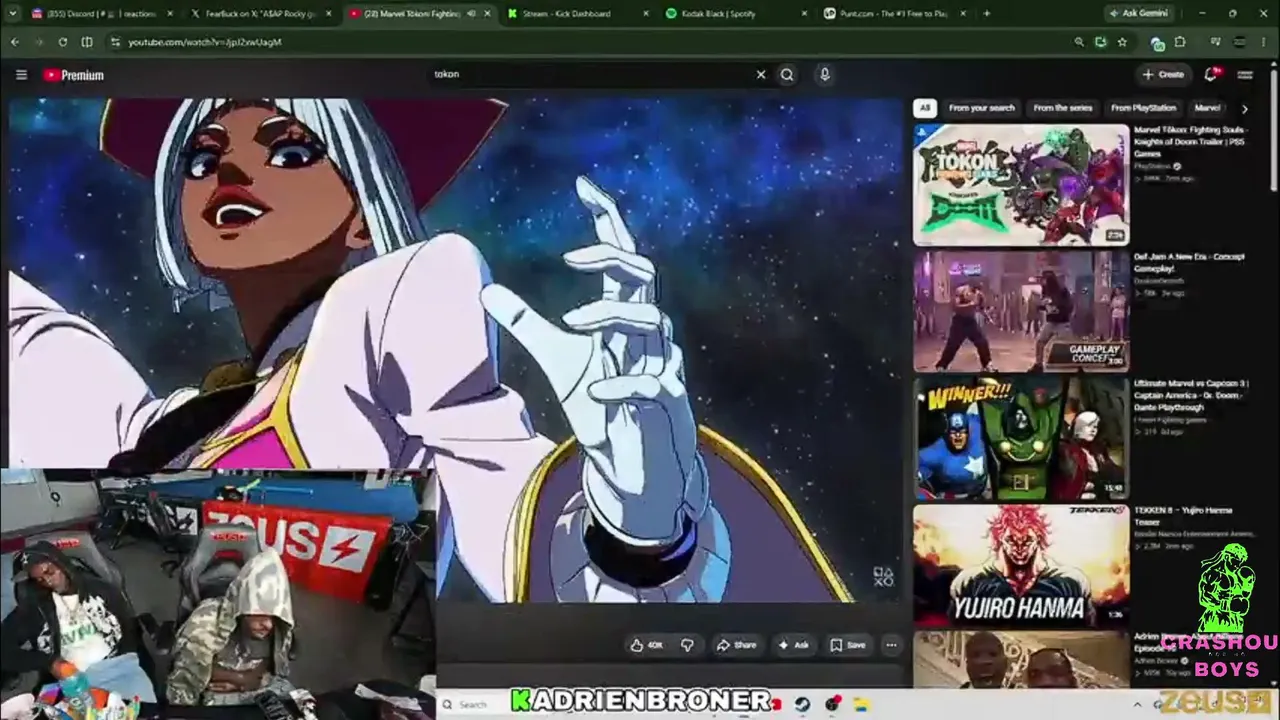Close the Kick Dashboard tab
Viewport: 1280px width, 720px height.
(646, 13)
